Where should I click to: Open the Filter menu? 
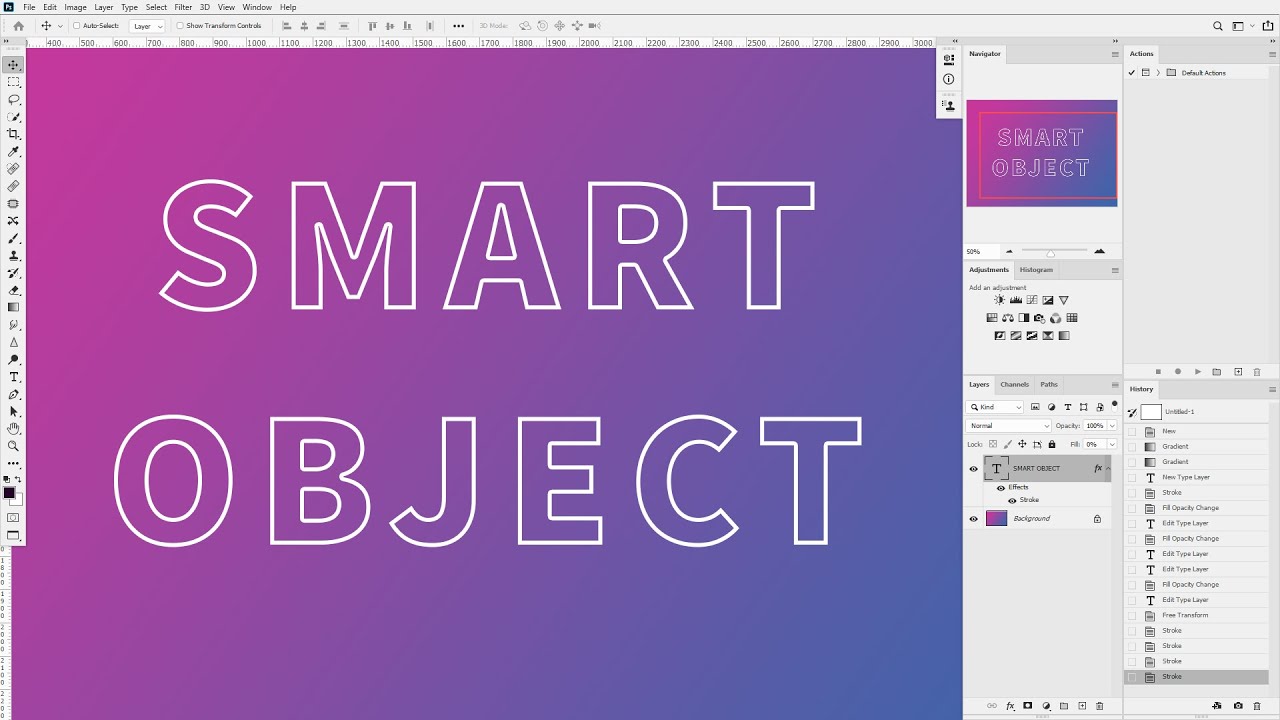pos(183,7)
